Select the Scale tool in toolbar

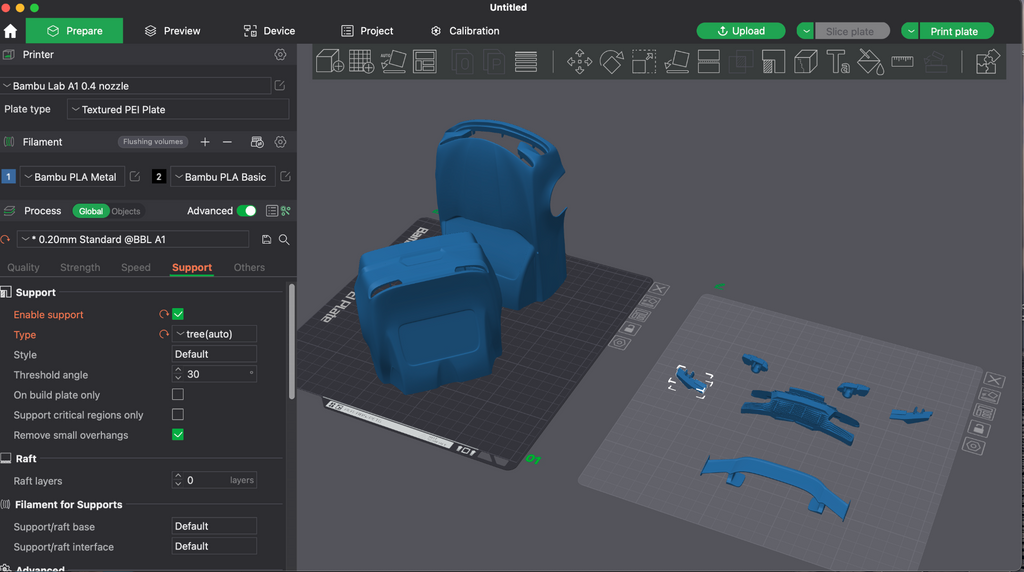[644, 62]
